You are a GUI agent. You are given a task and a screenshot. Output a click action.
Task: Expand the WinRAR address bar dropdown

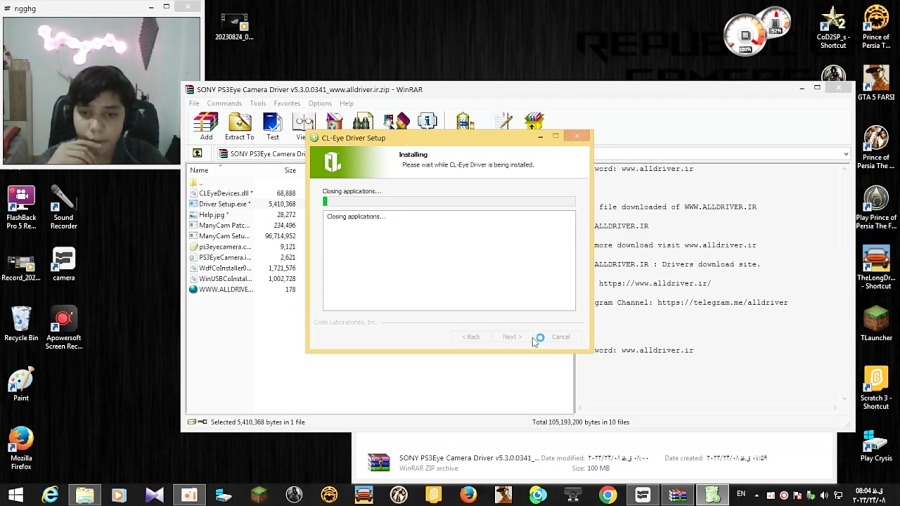click(845, 154)
